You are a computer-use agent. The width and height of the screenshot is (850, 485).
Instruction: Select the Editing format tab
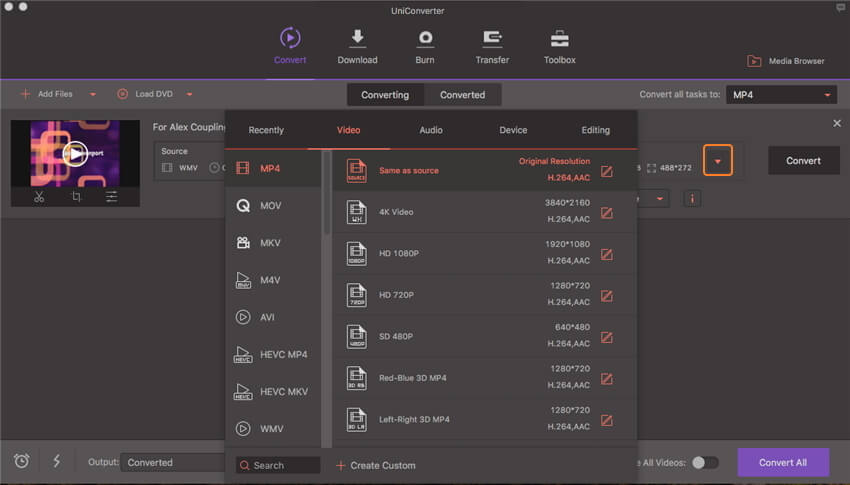(596, 130)
